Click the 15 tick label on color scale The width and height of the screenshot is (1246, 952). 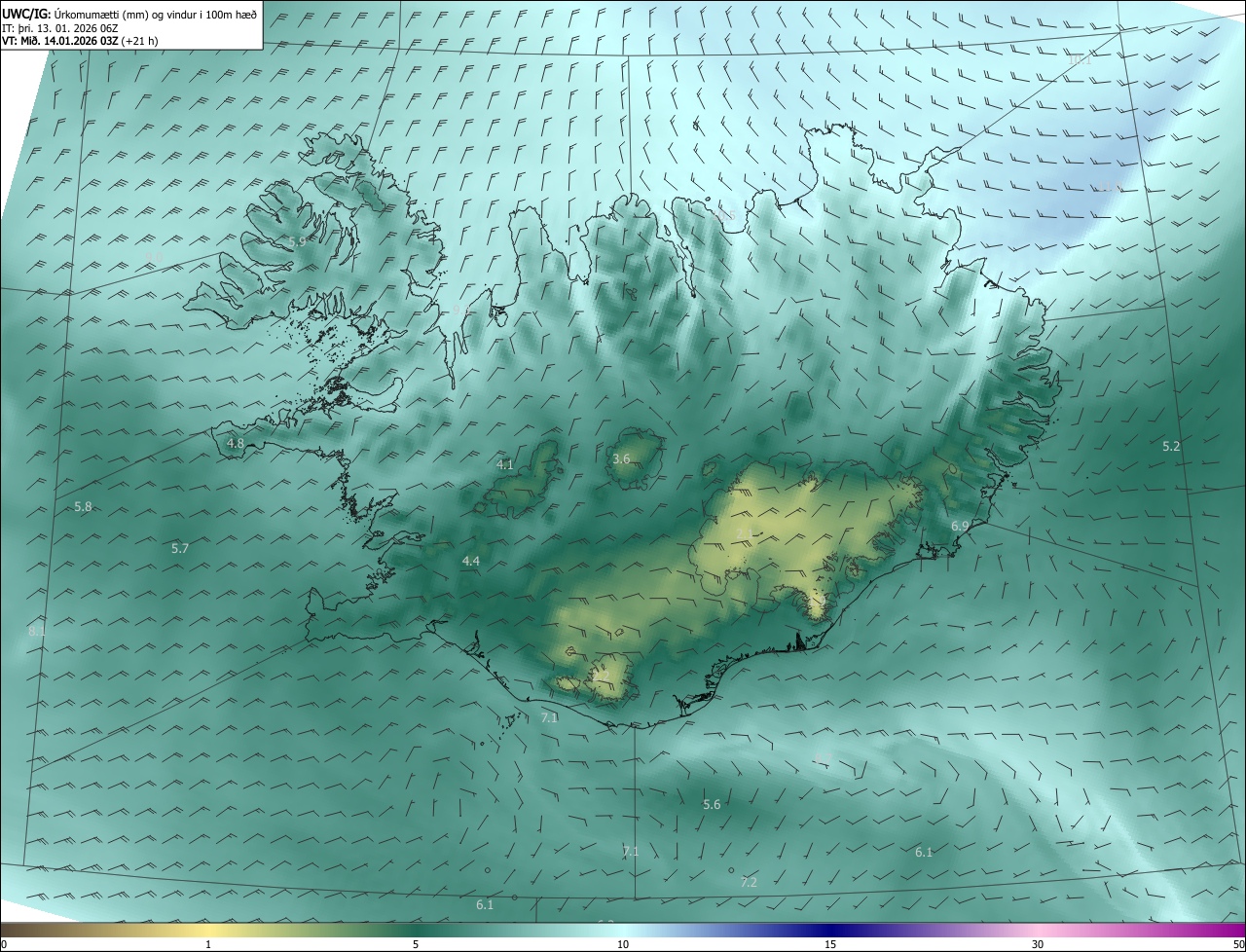(x=830, y=944)
